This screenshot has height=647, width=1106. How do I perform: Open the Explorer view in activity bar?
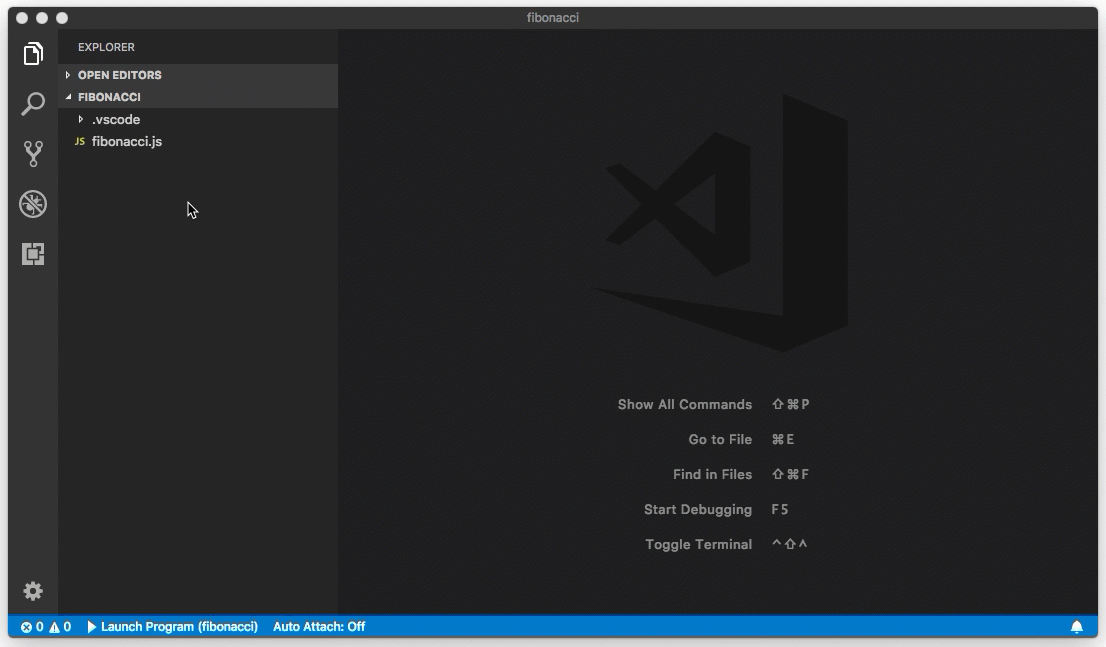click(33, 54)
